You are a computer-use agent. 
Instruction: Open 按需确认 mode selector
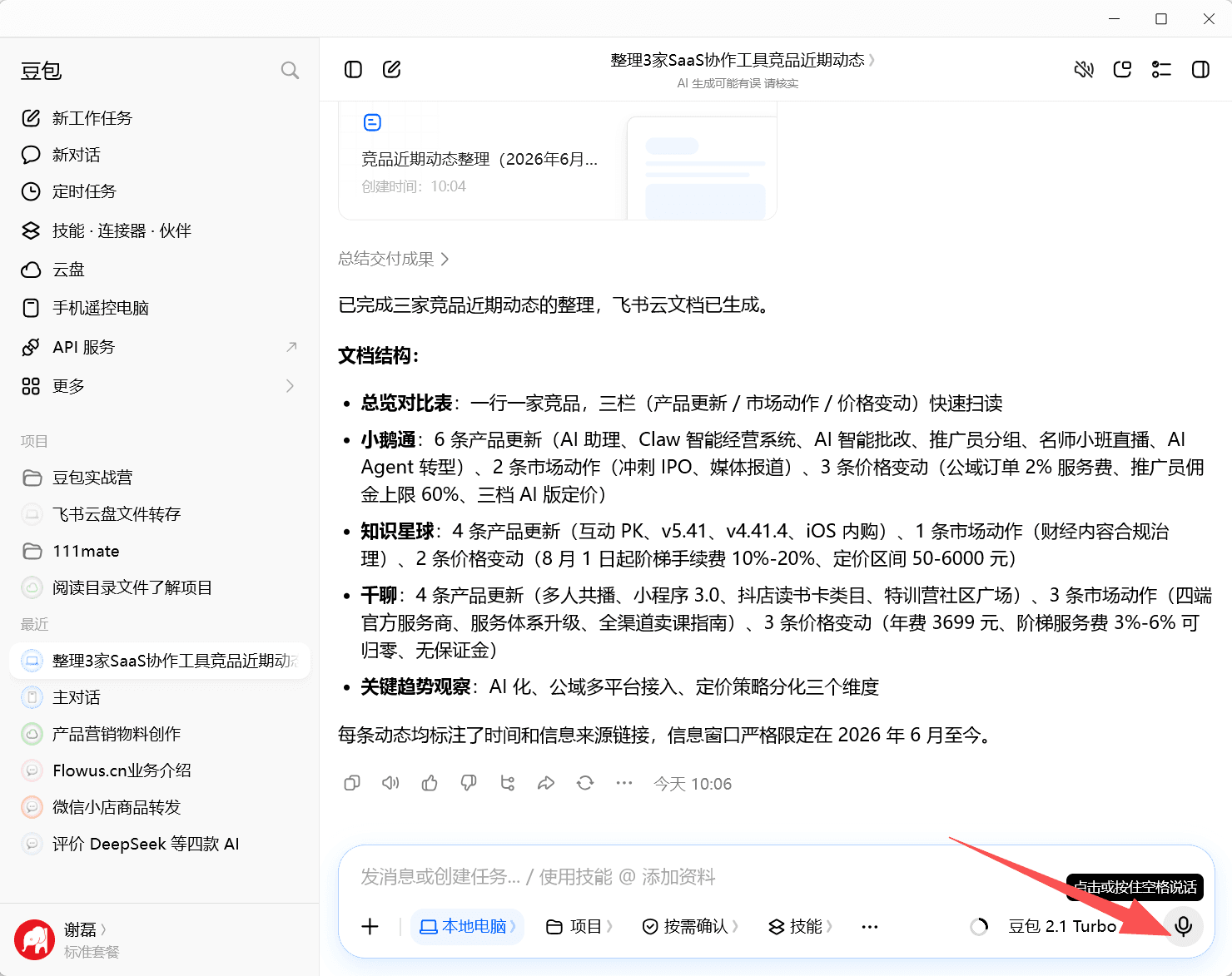(690, 926)
